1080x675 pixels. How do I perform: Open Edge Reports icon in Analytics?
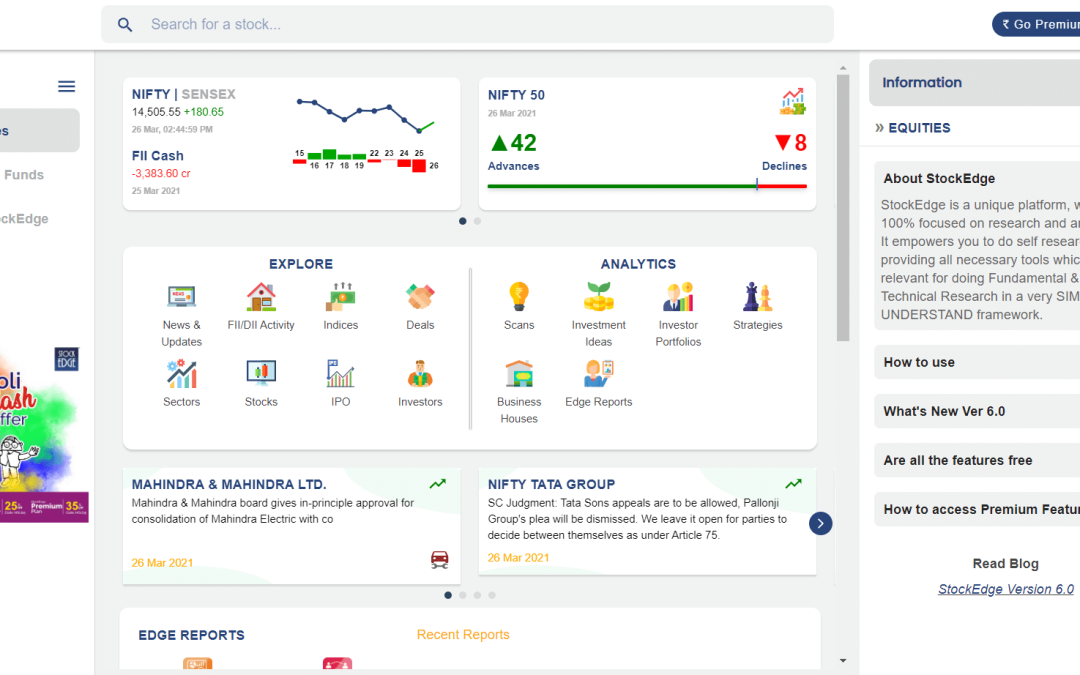599,374
